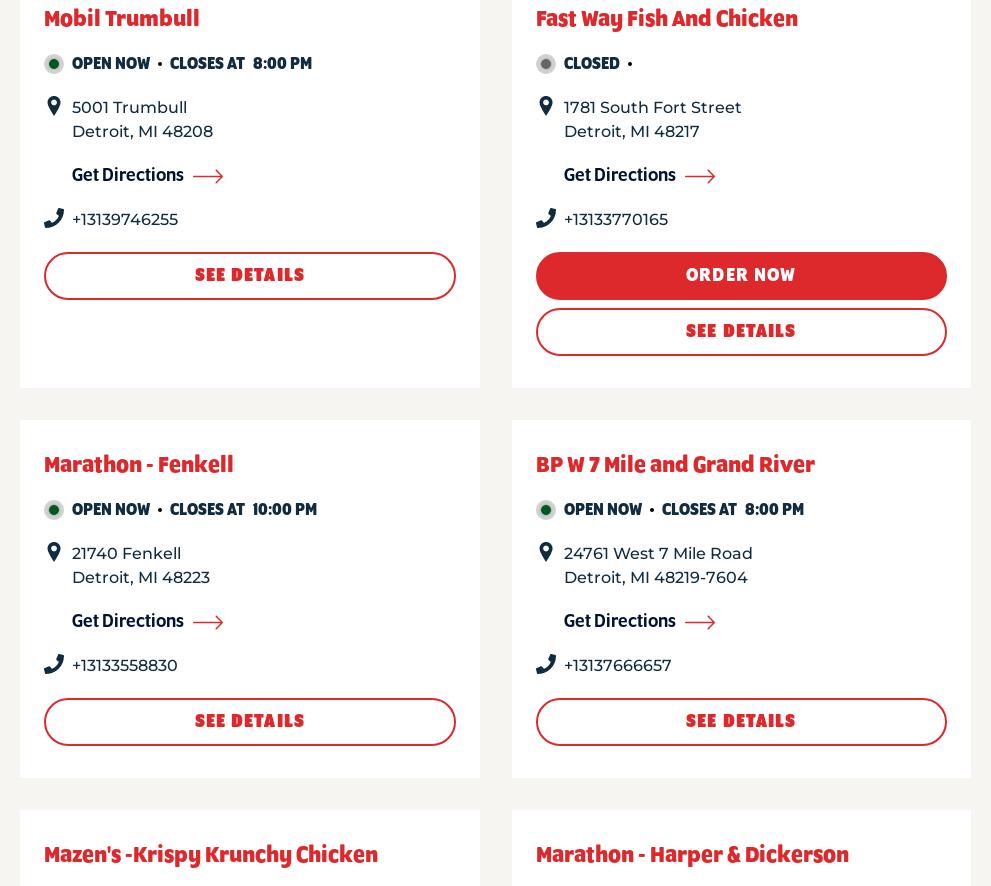Click the phone icon for BP W 7 Mile location
Viewport: 991px width, 886px height.
point(546,664)
